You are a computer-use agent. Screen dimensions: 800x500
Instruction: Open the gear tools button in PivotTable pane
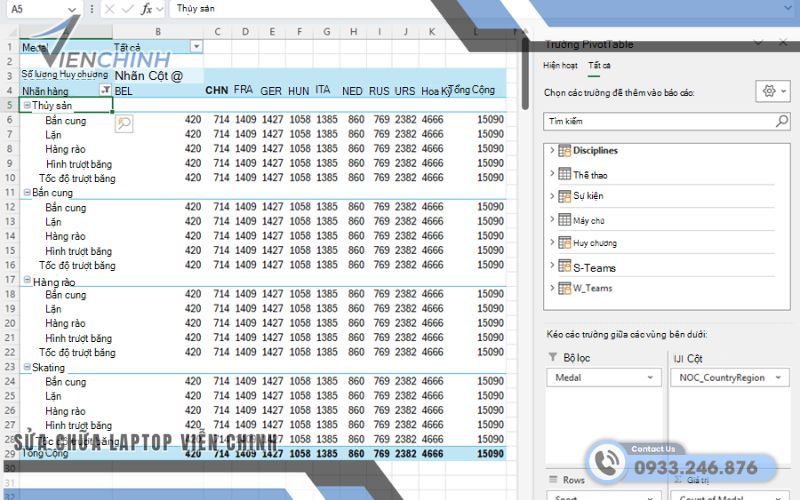(x=772, y=92)
